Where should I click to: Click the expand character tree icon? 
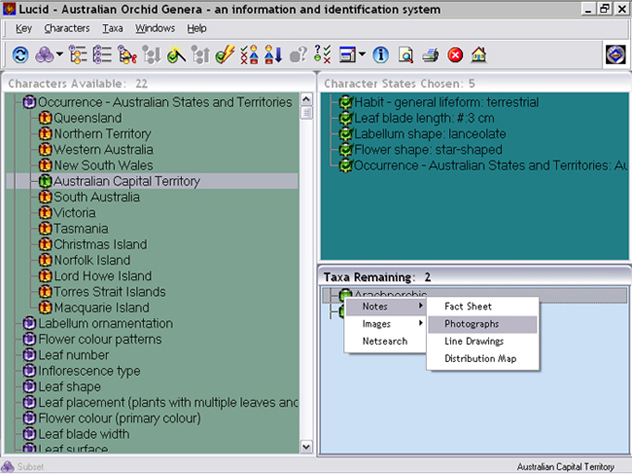(x=78, y=55)
